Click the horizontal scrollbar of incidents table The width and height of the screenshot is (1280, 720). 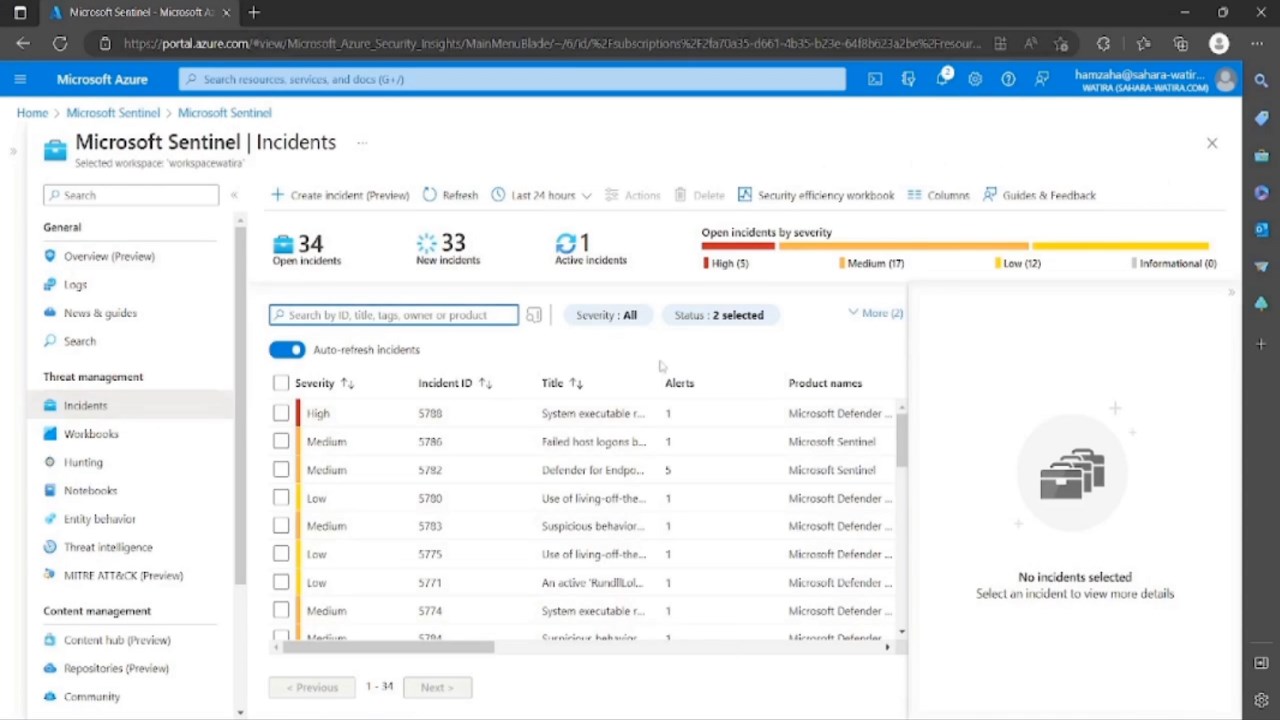[x=388, y=647]
